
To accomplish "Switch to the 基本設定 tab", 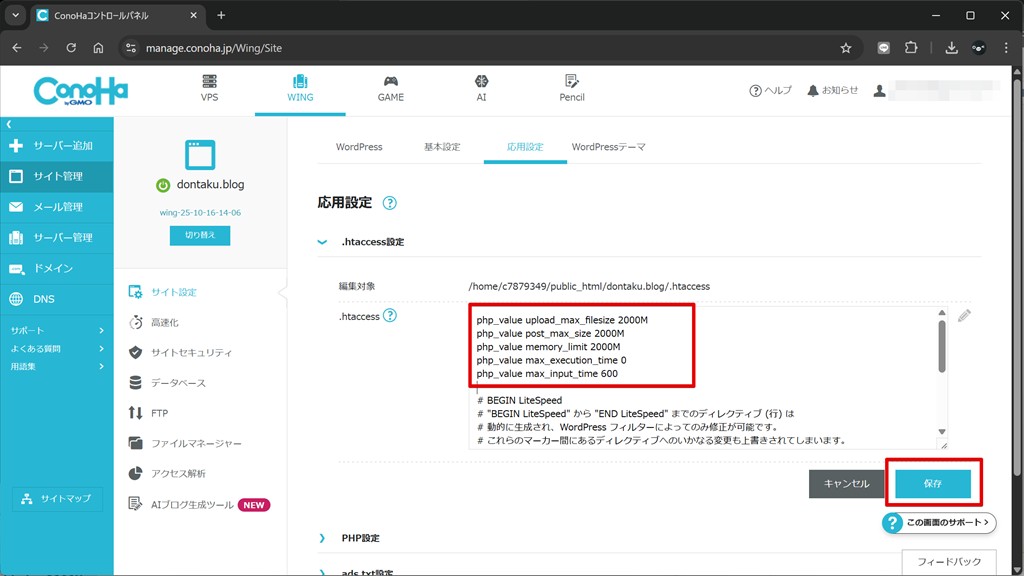I will tap(442, 147).
